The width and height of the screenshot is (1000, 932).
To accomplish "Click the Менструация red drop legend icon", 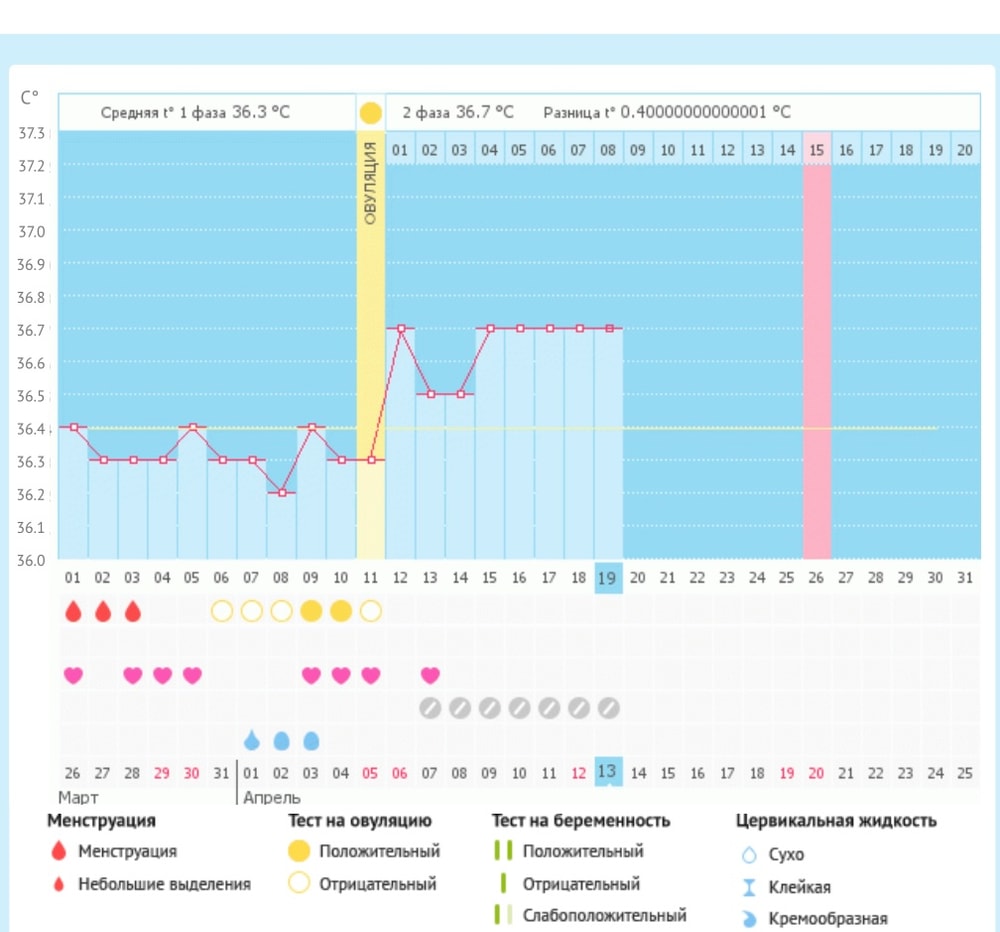I will [x=58, y=852].
